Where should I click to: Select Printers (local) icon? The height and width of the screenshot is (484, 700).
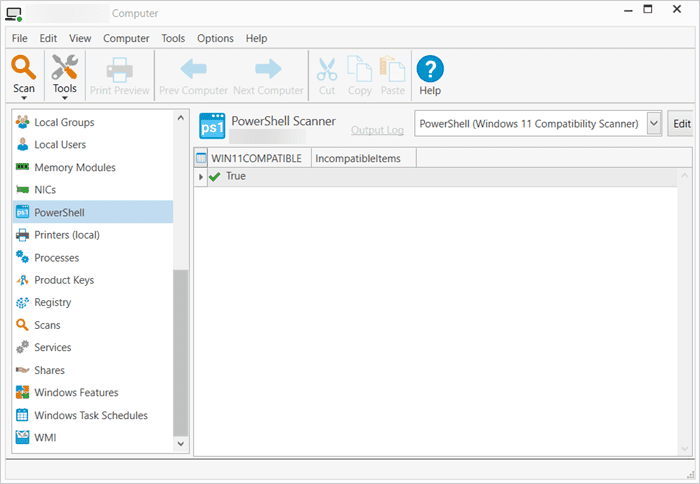pyautogui.click(x=22, y=235)
